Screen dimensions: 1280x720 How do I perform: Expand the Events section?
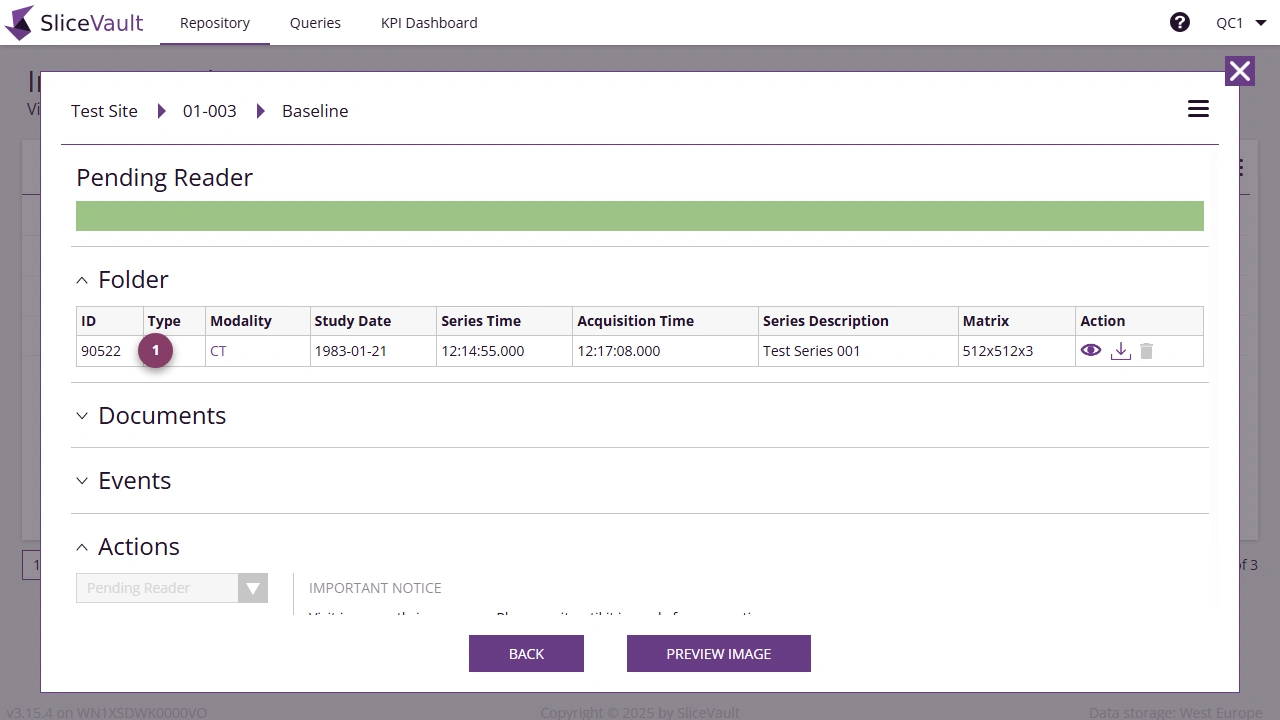pos(82,481)
